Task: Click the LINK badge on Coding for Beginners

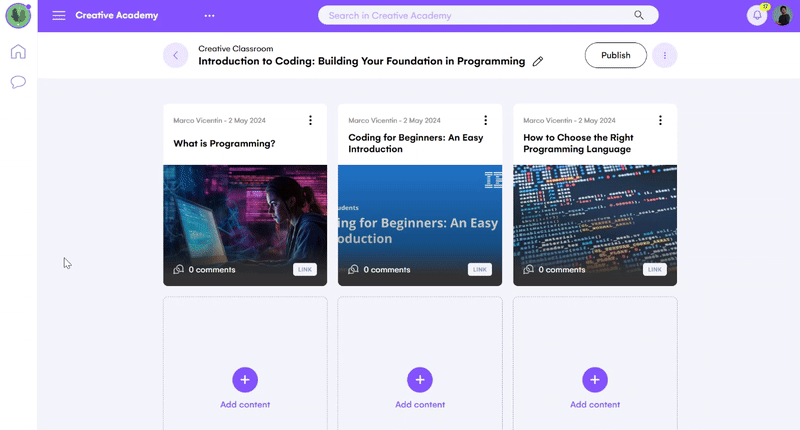Action: tap(480, 269)
